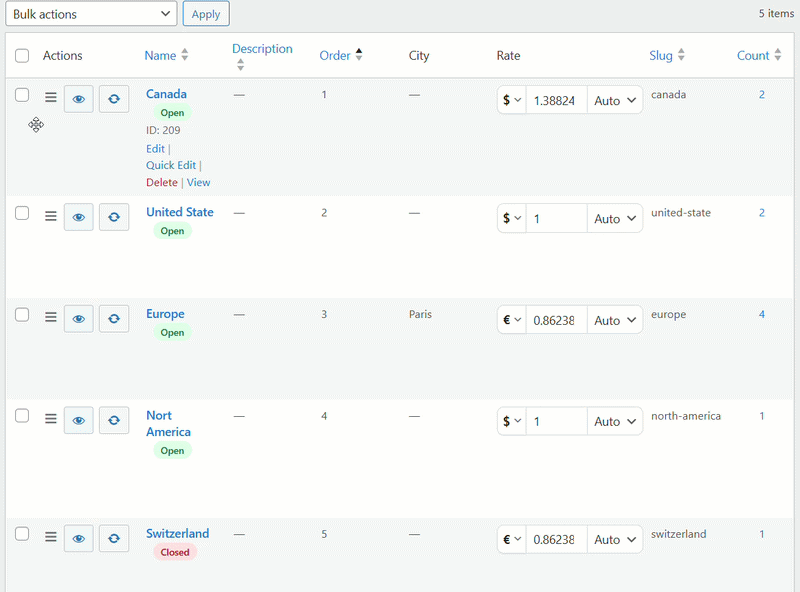Click the eye icon in United State row

pos(79,217)
